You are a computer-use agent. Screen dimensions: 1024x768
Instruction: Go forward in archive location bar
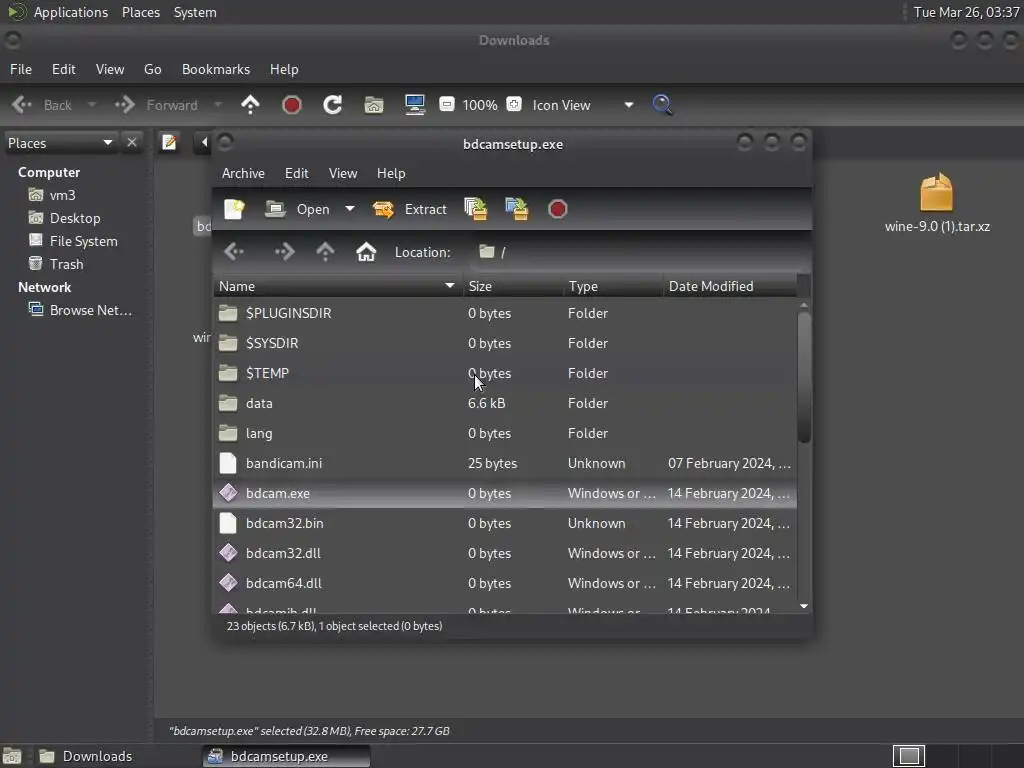284,252
